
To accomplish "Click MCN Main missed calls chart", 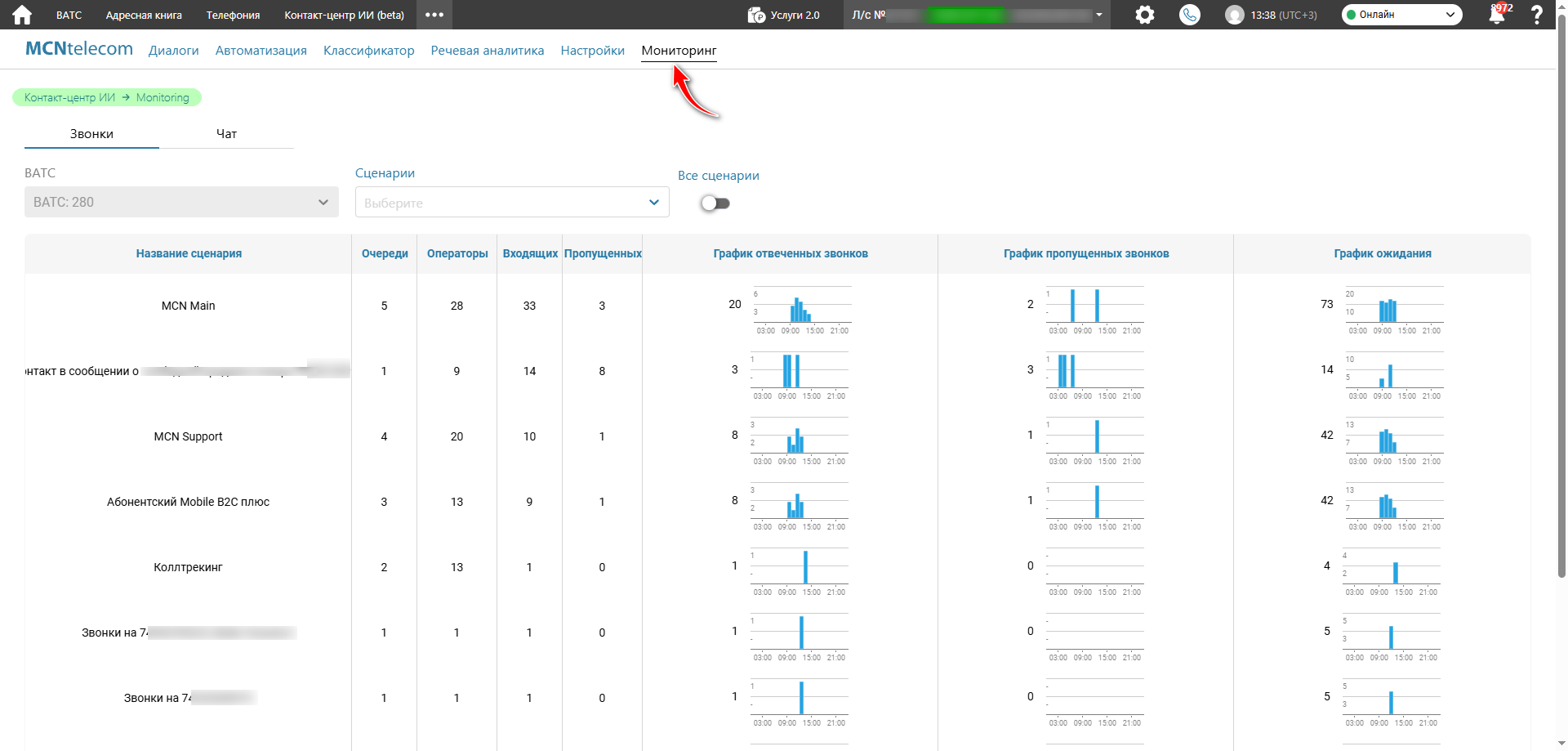I will pos(1095,310).
